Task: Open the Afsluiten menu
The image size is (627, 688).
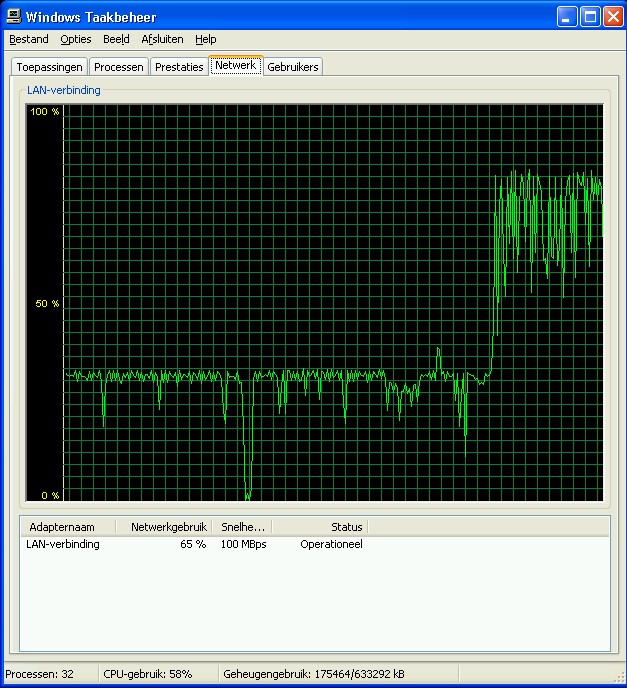Action: click(x=162, y=39)
